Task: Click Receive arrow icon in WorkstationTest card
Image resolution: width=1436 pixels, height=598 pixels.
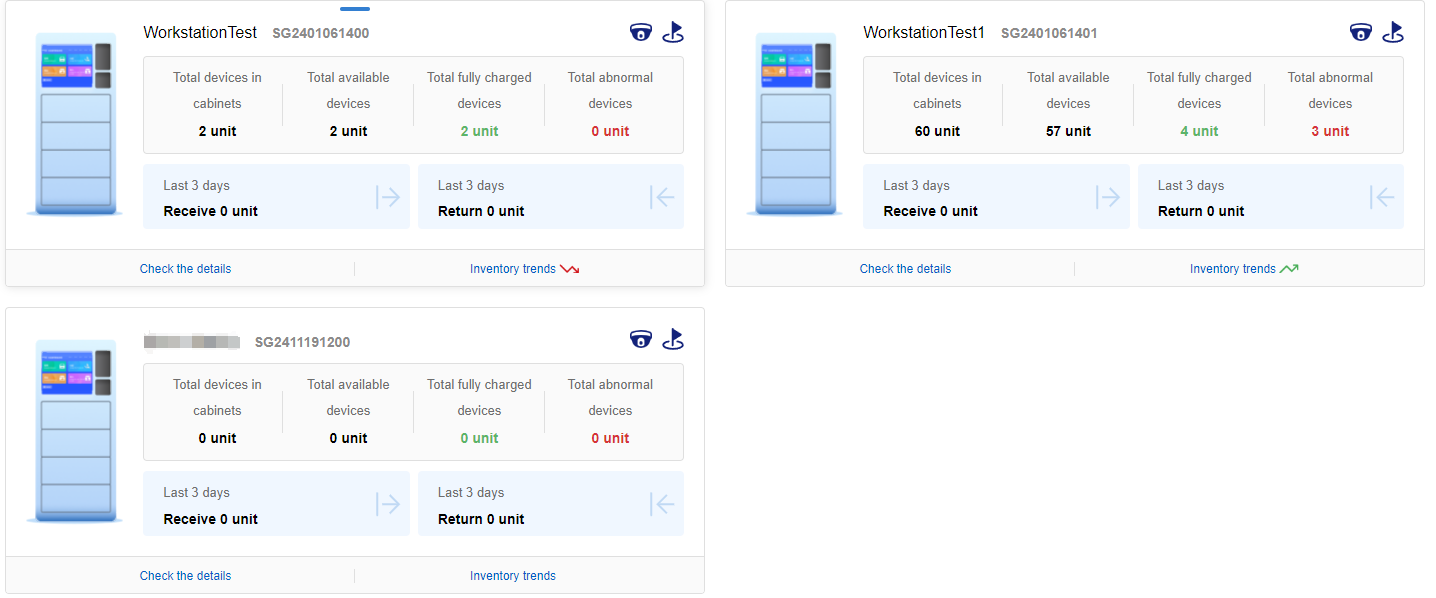Action: (x=388, y=197)
